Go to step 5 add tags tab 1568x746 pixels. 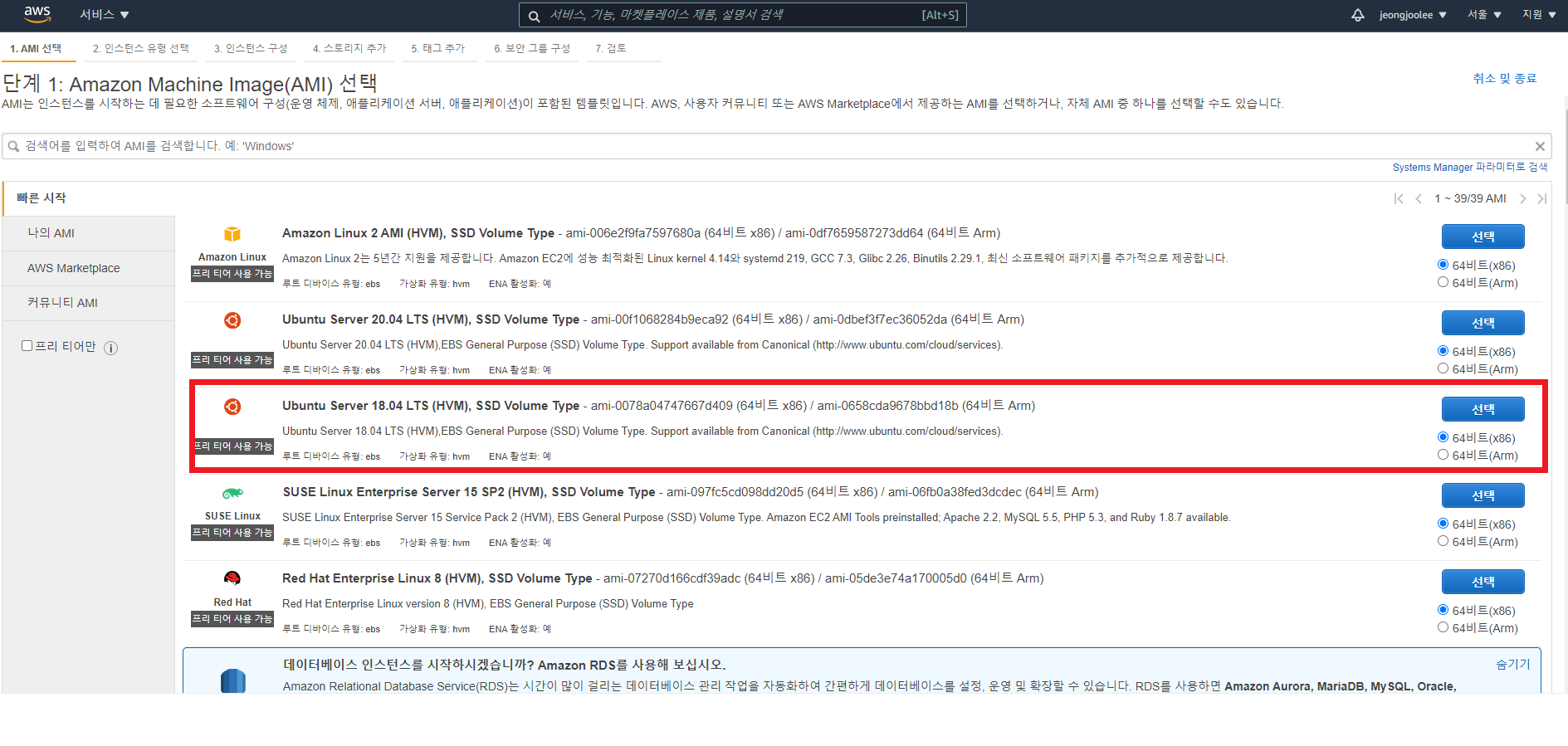tap(438, 49)
